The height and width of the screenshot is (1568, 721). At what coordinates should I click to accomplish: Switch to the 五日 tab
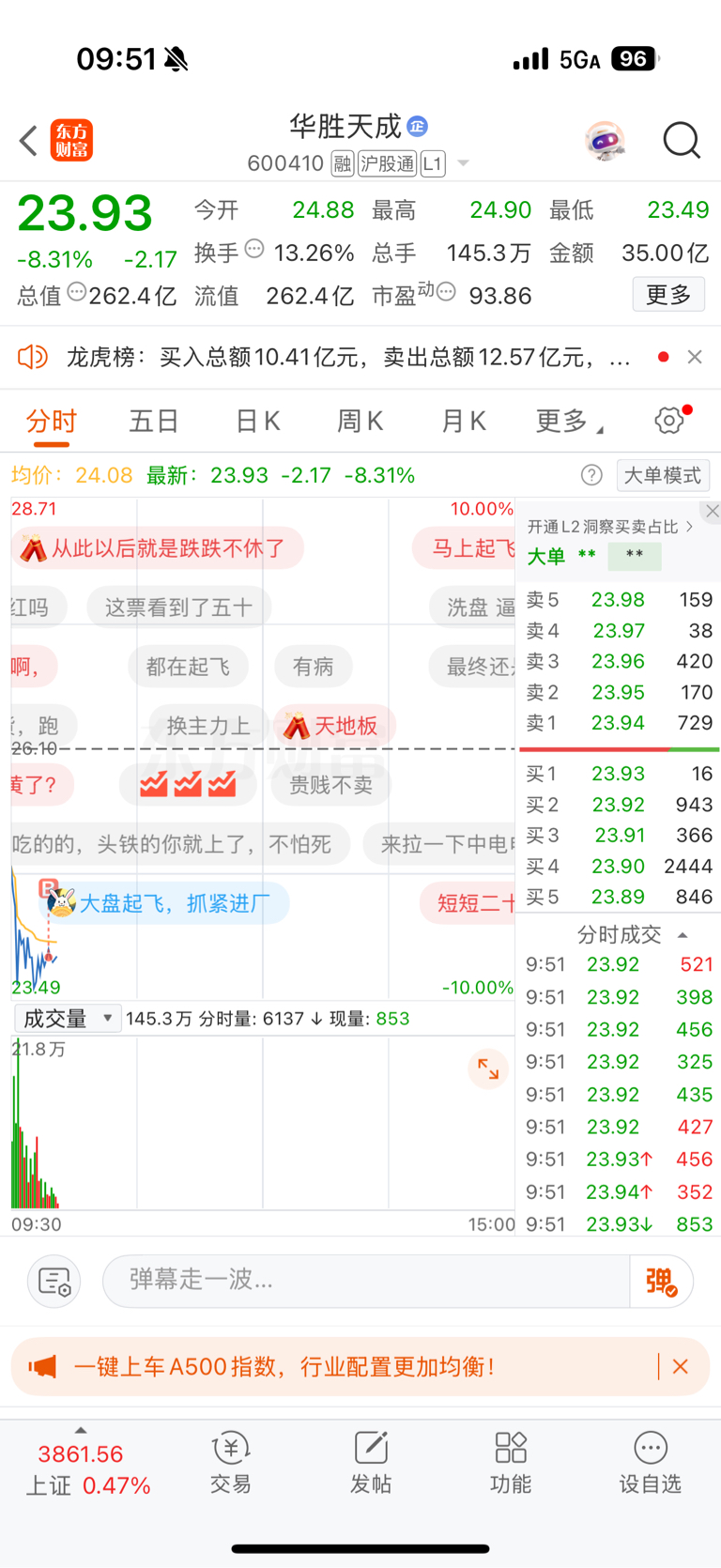[153, 422]
